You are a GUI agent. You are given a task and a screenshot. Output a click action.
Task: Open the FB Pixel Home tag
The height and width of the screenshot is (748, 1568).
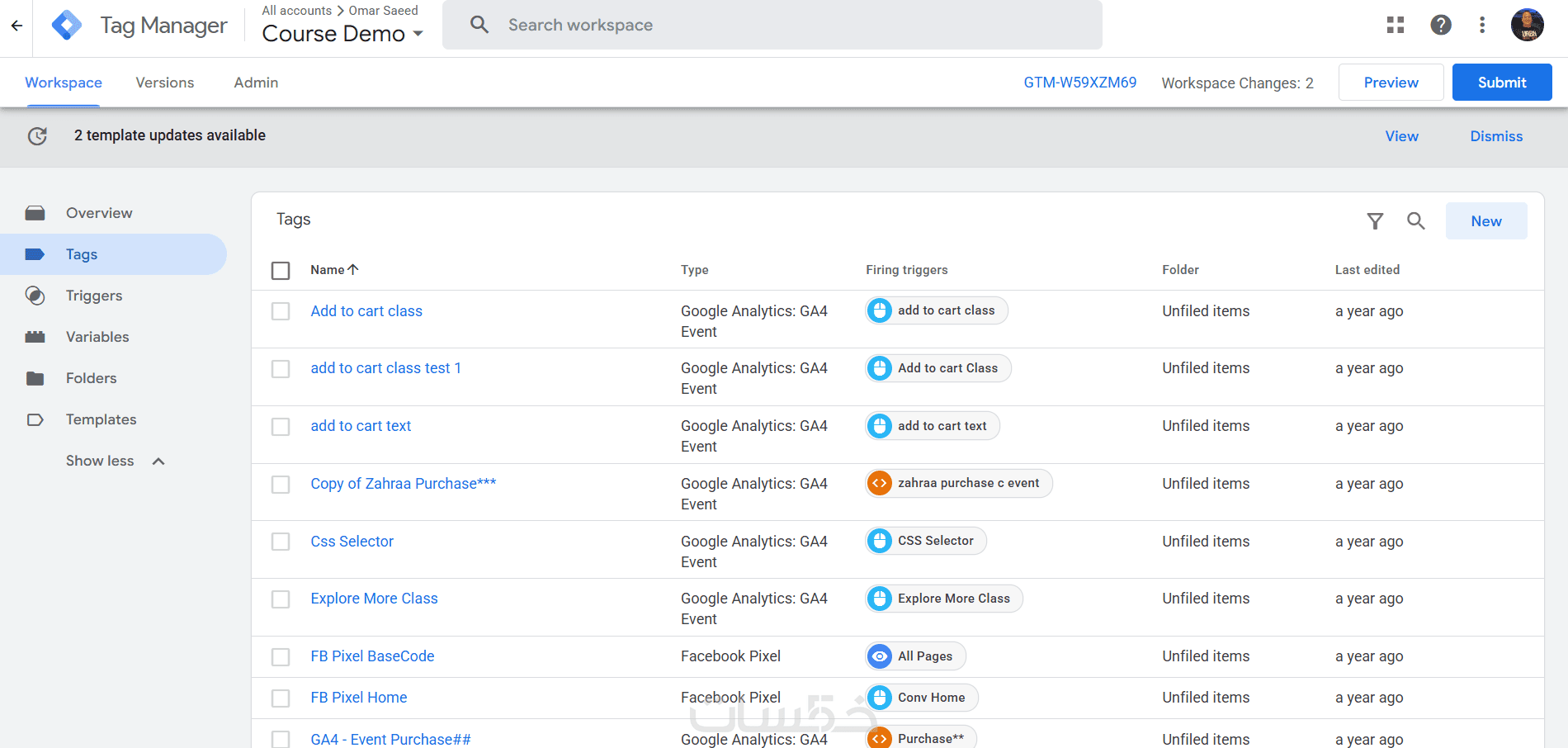(359, 698)
